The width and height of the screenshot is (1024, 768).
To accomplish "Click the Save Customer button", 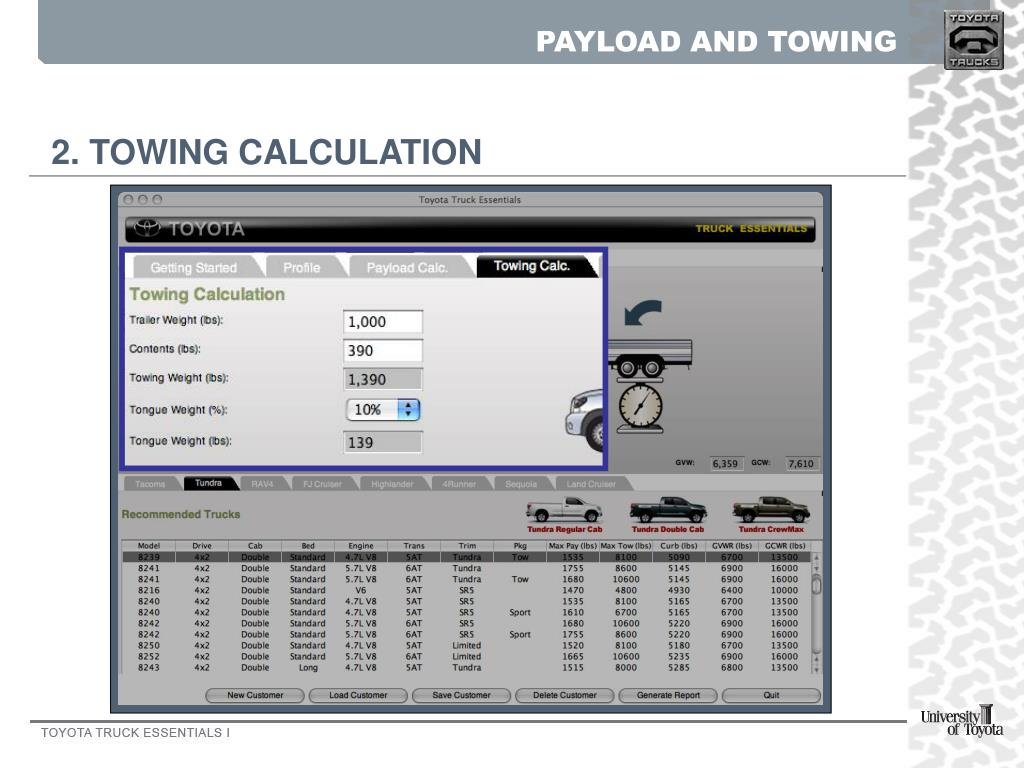I will click(x=462, y=696).
